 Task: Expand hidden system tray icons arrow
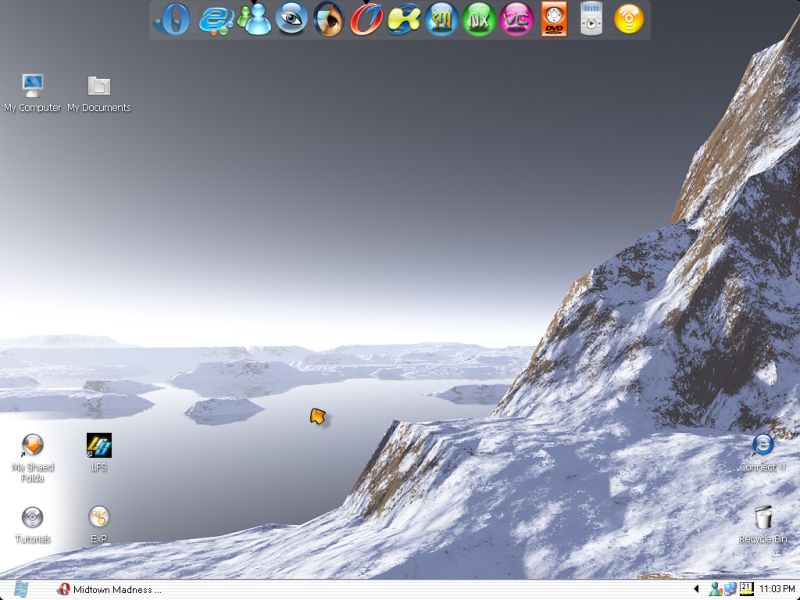pos(697,590)
